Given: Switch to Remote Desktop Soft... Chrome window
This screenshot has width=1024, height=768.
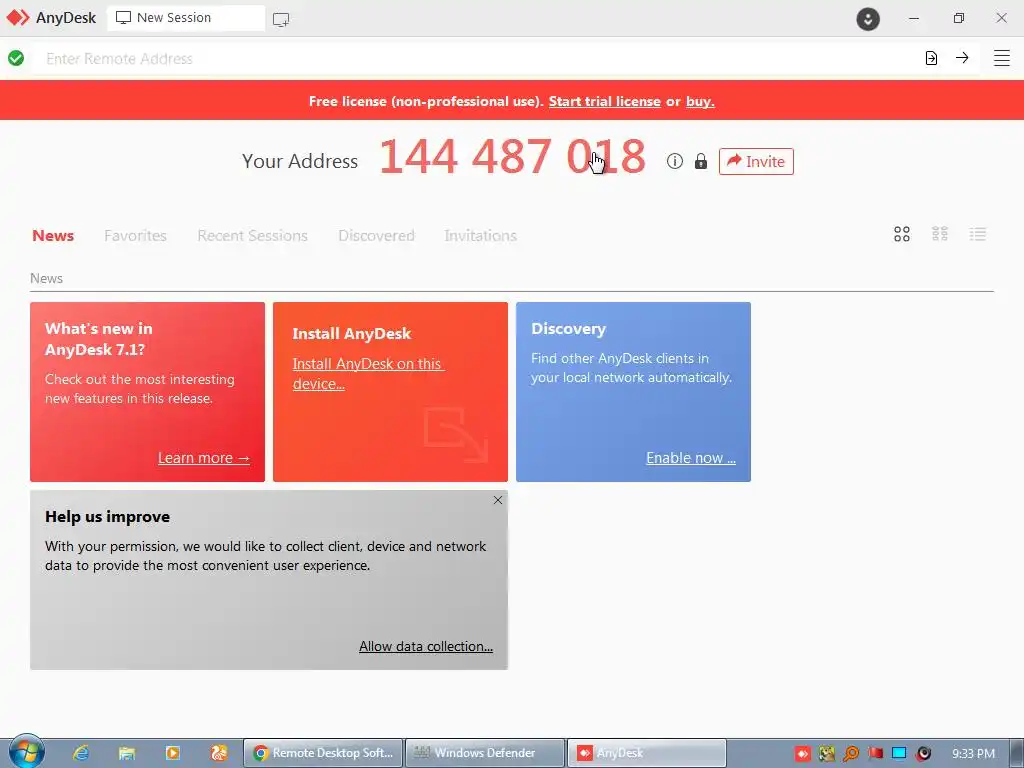Looking at the screenshot, I should coord(323,753).
